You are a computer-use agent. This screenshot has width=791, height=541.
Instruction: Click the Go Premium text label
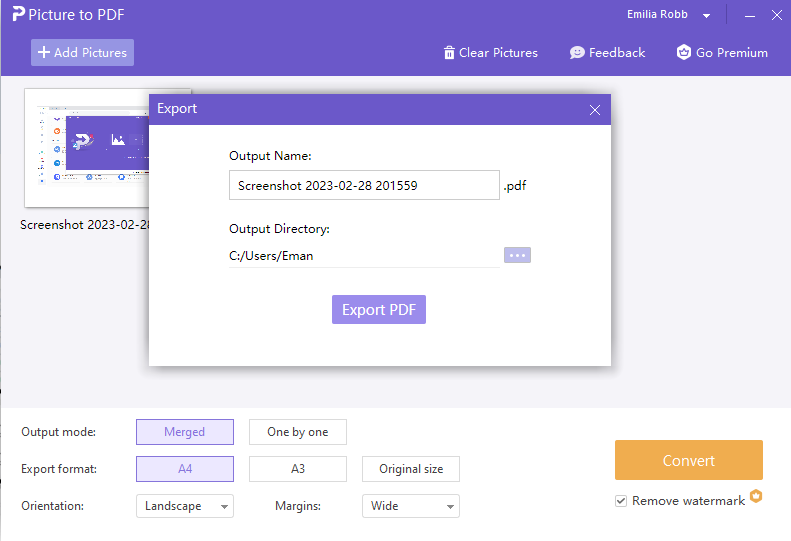click(x=731, y=52)
